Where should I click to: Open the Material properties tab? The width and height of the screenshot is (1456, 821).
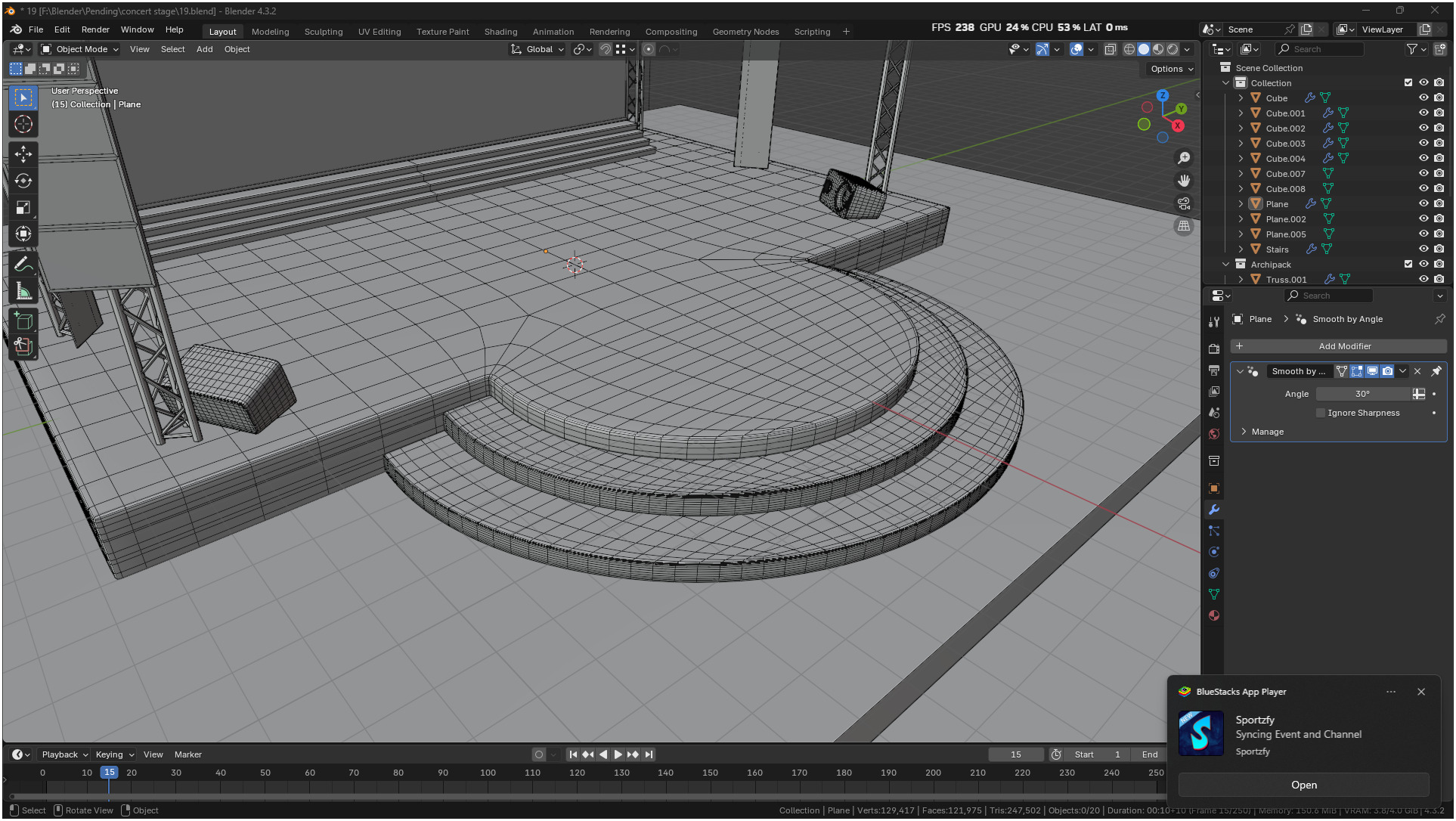[x=1214, y=615]
